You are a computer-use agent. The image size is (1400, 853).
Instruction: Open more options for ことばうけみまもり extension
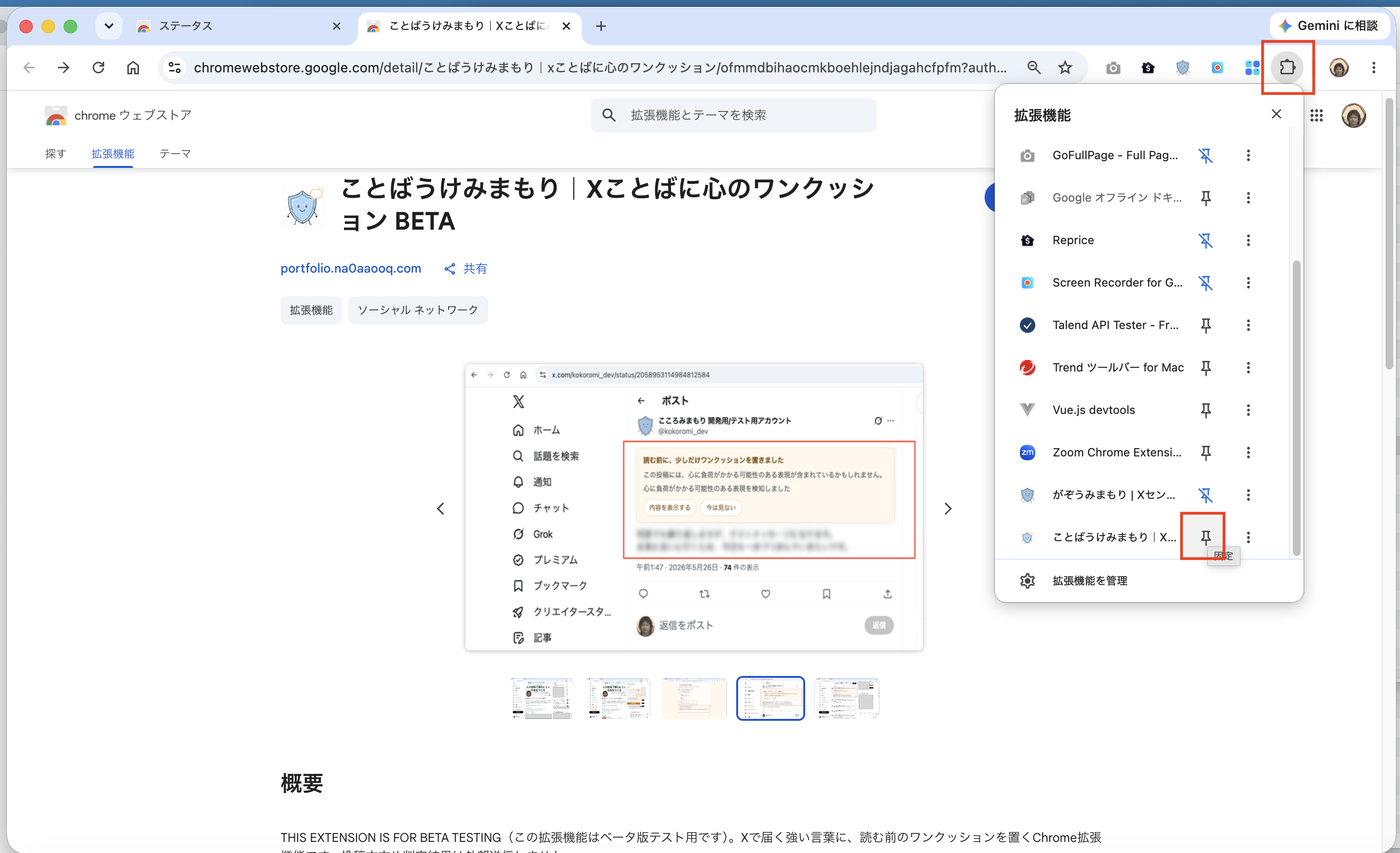click(1249, 537)
